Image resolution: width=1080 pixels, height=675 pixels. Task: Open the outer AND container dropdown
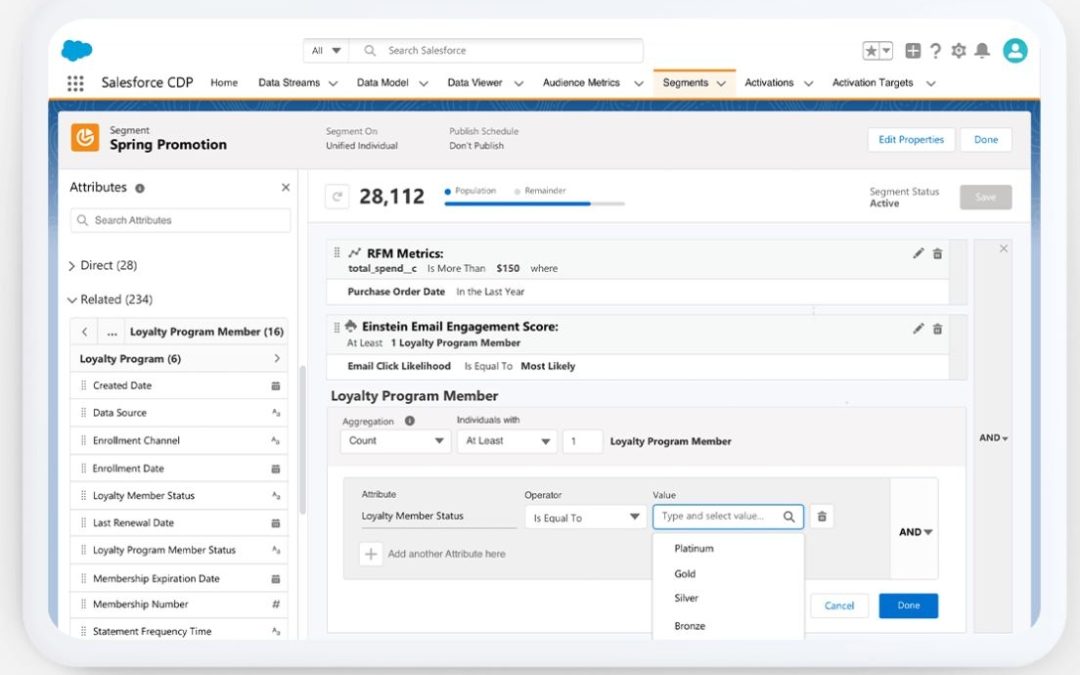tap(993, 438)
